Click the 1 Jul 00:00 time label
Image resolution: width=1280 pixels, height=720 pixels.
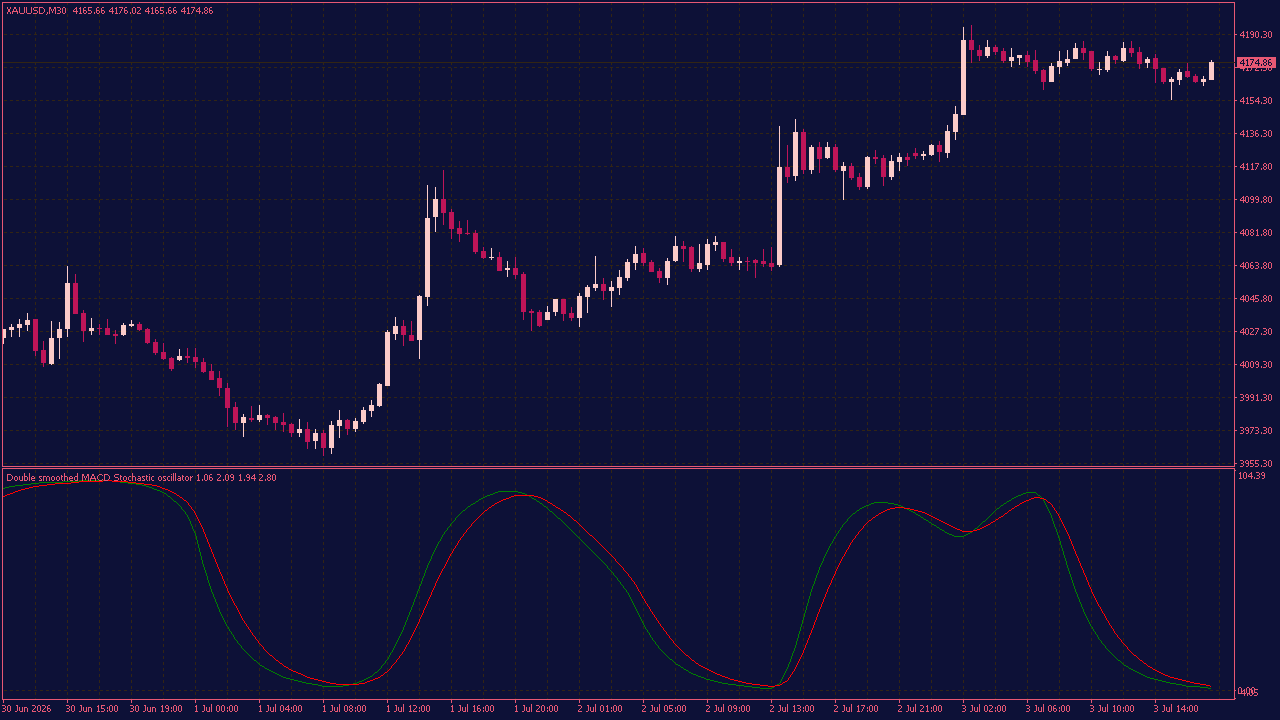pyautogui.click(x=216, y=709)
